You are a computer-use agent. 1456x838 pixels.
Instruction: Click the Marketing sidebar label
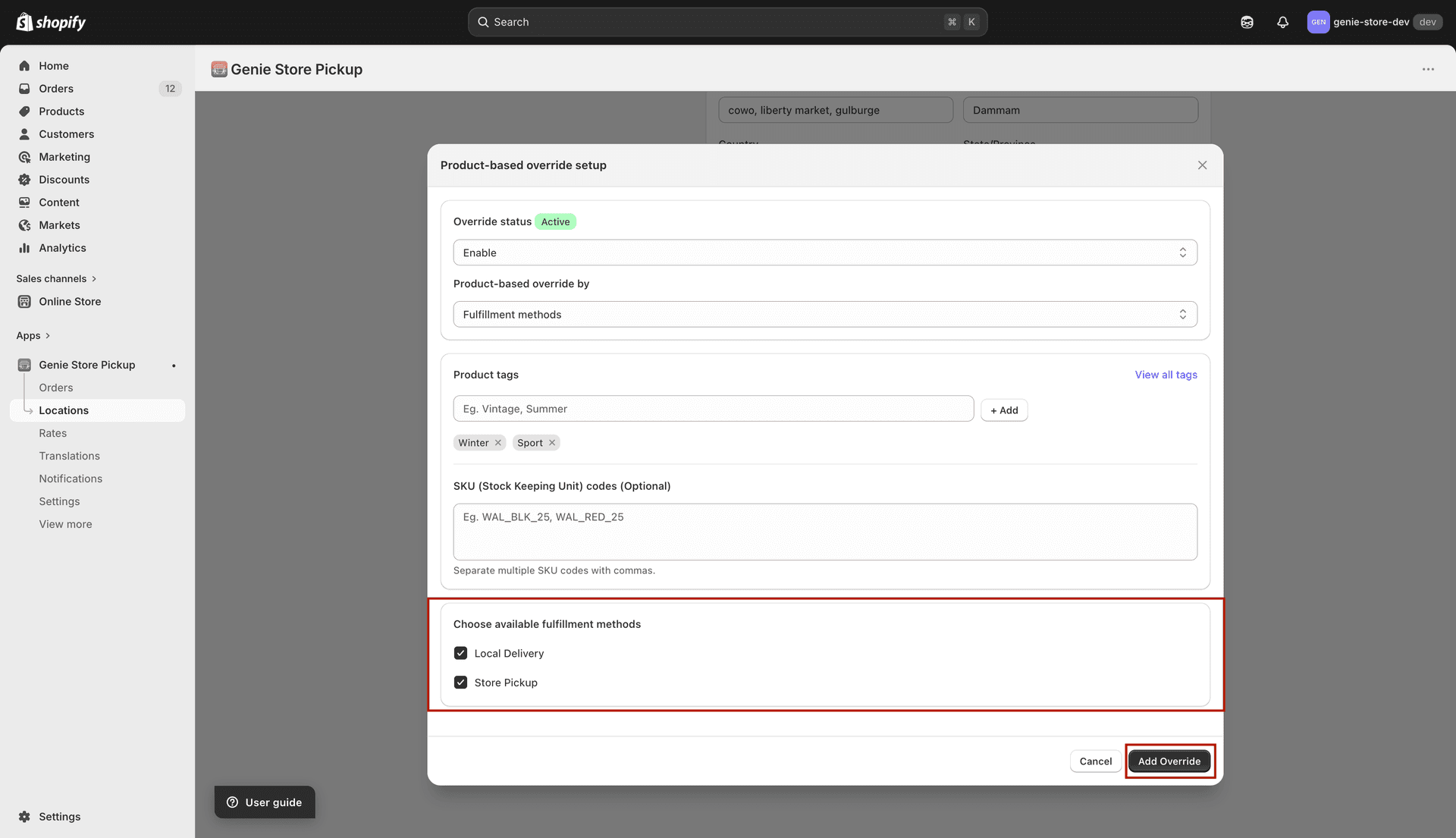(x=64, y=157)
